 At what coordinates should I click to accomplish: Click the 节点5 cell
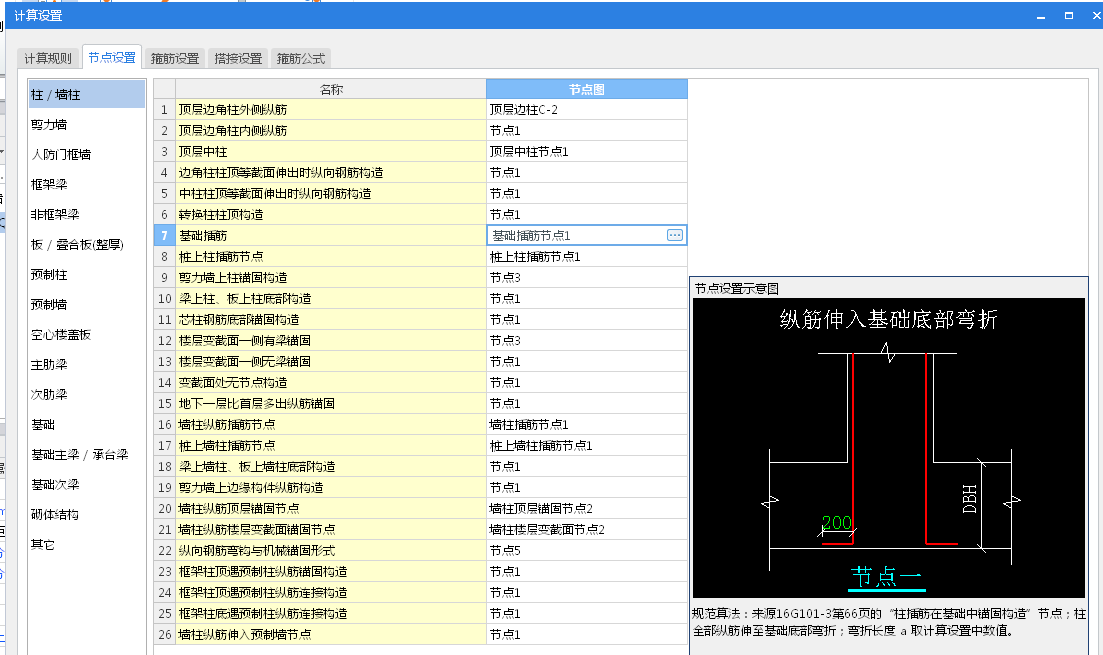[587, 551]
